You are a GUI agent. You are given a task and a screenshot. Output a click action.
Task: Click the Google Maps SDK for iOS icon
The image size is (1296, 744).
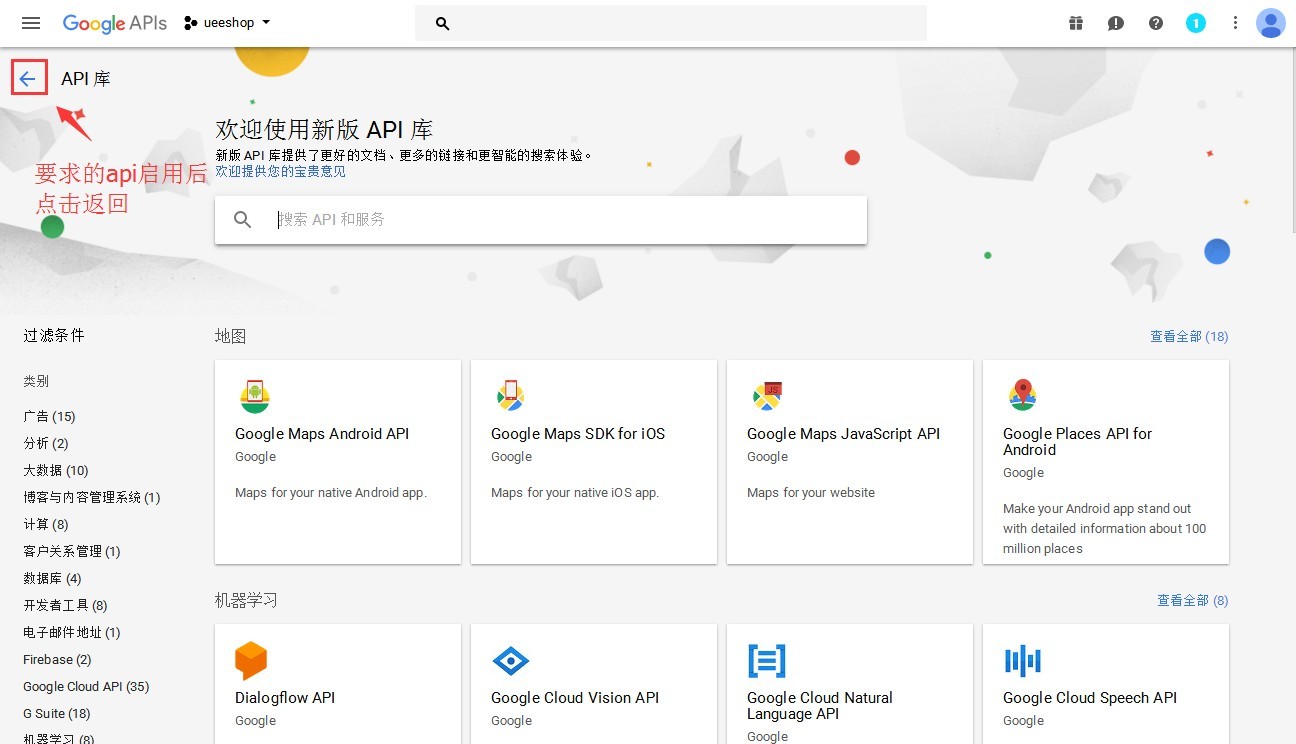click(x=511, y=396)
